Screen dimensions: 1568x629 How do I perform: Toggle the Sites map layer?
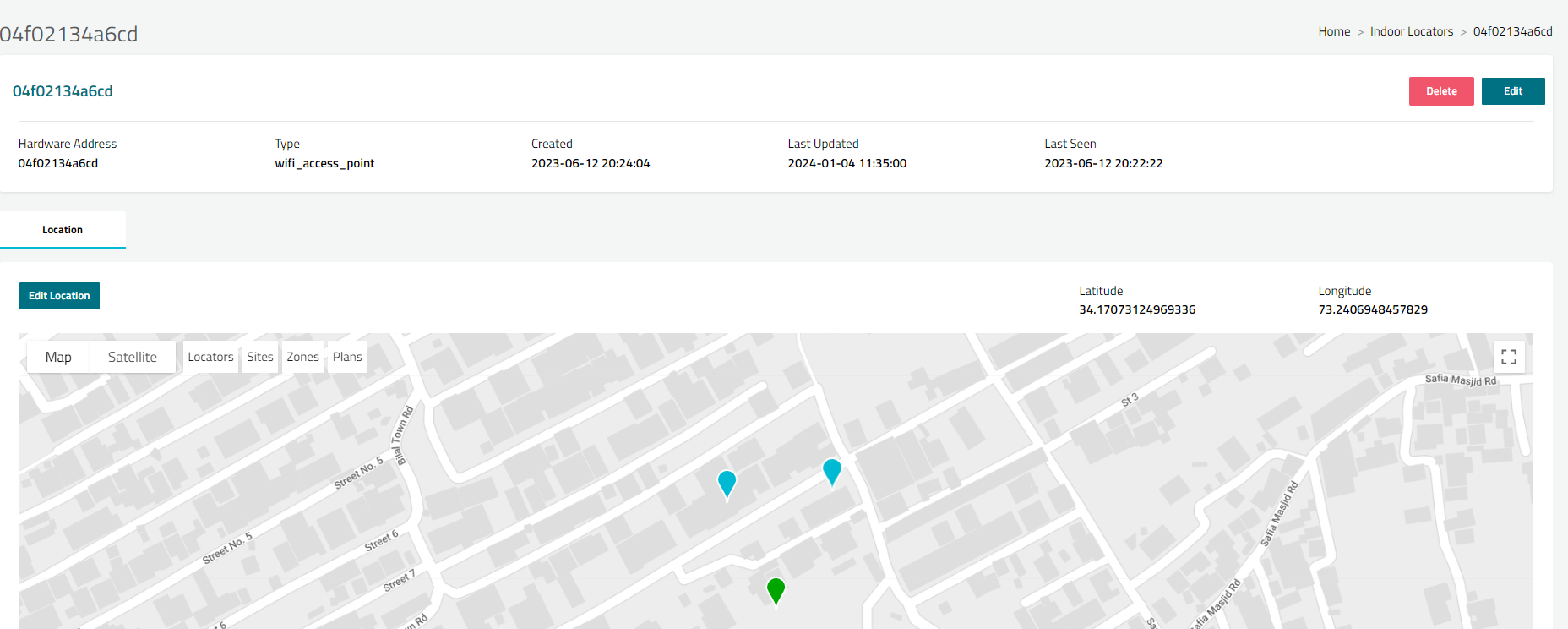coord(260,357)
